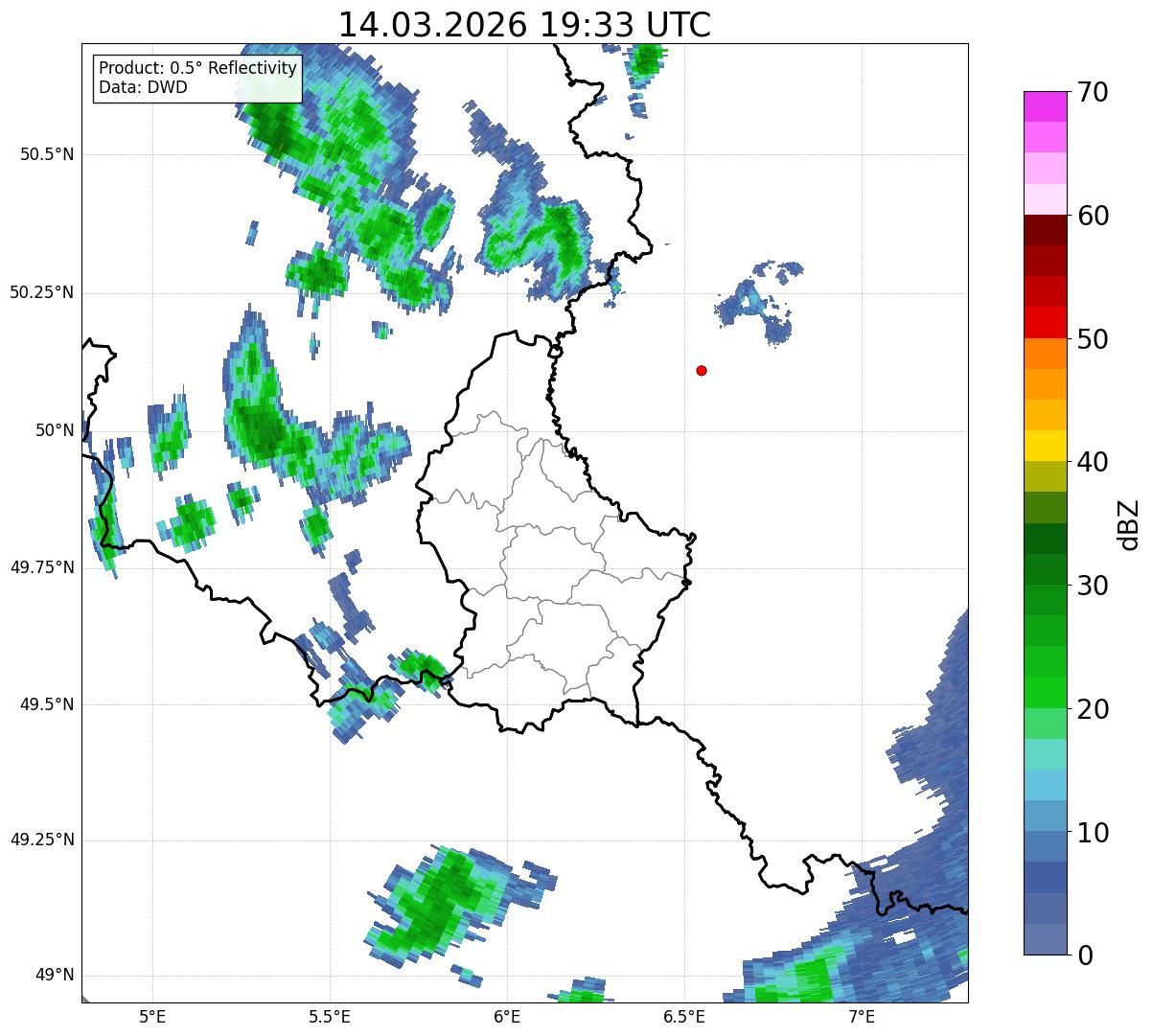Click the latitude label "50.25°N"
Screen dimensions: 1152x1036
pos(42,292)
